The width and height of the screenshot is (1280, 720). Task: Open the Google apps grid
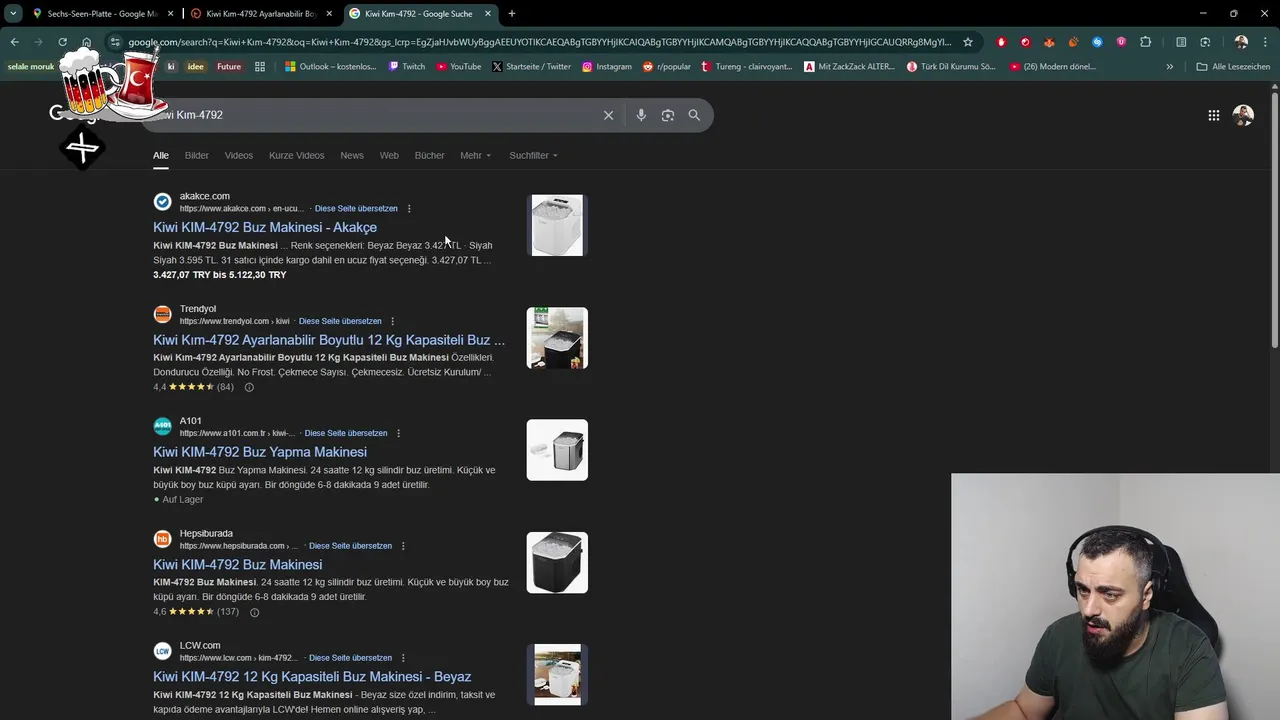point(1213,115)
